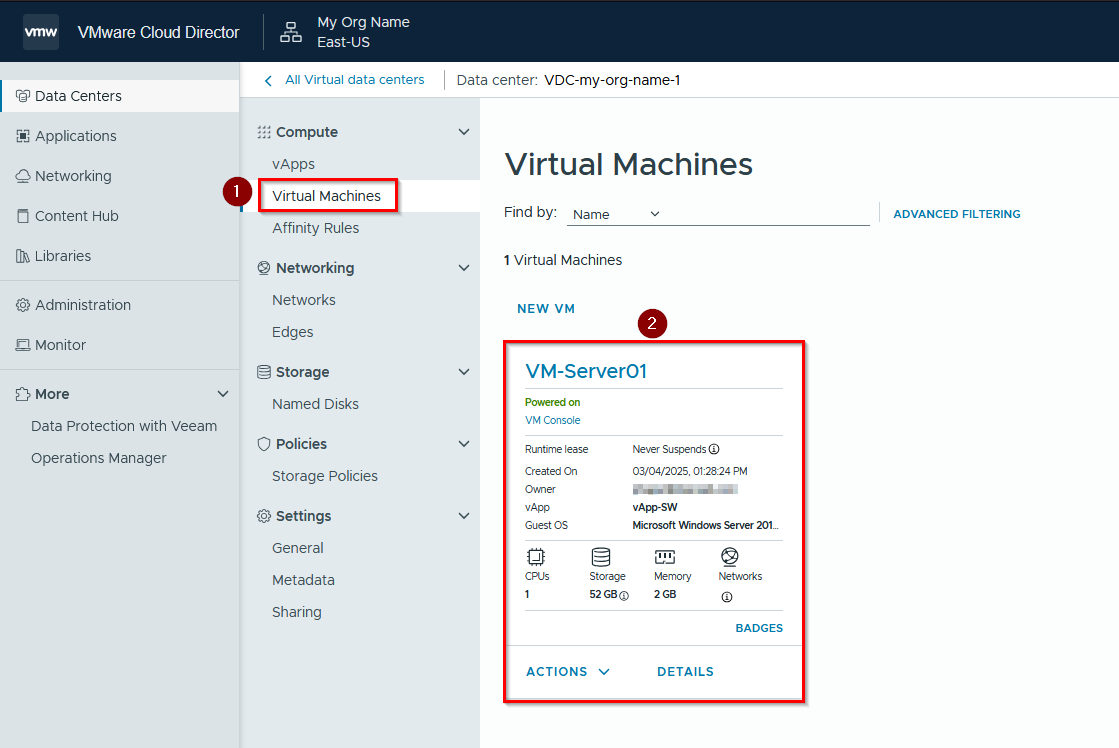Viewport: 1119px width, 748px height.
Task: Open Named Disks under Storage
Action: click(315, 404)
